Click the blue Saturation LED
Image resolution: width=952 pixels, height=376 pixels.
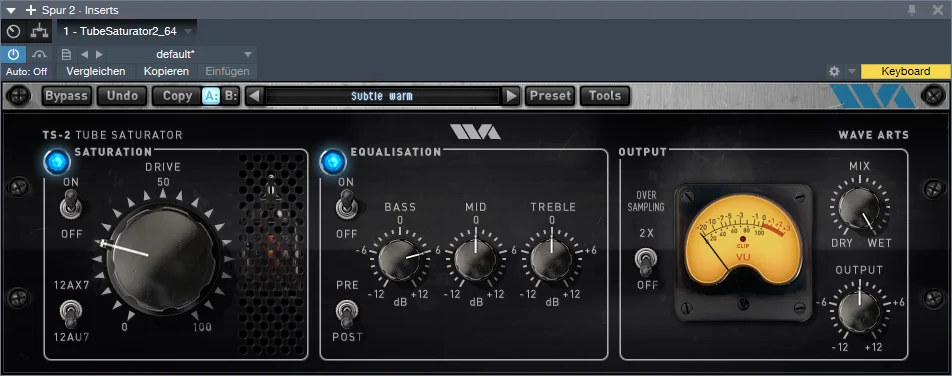(56, 162)
